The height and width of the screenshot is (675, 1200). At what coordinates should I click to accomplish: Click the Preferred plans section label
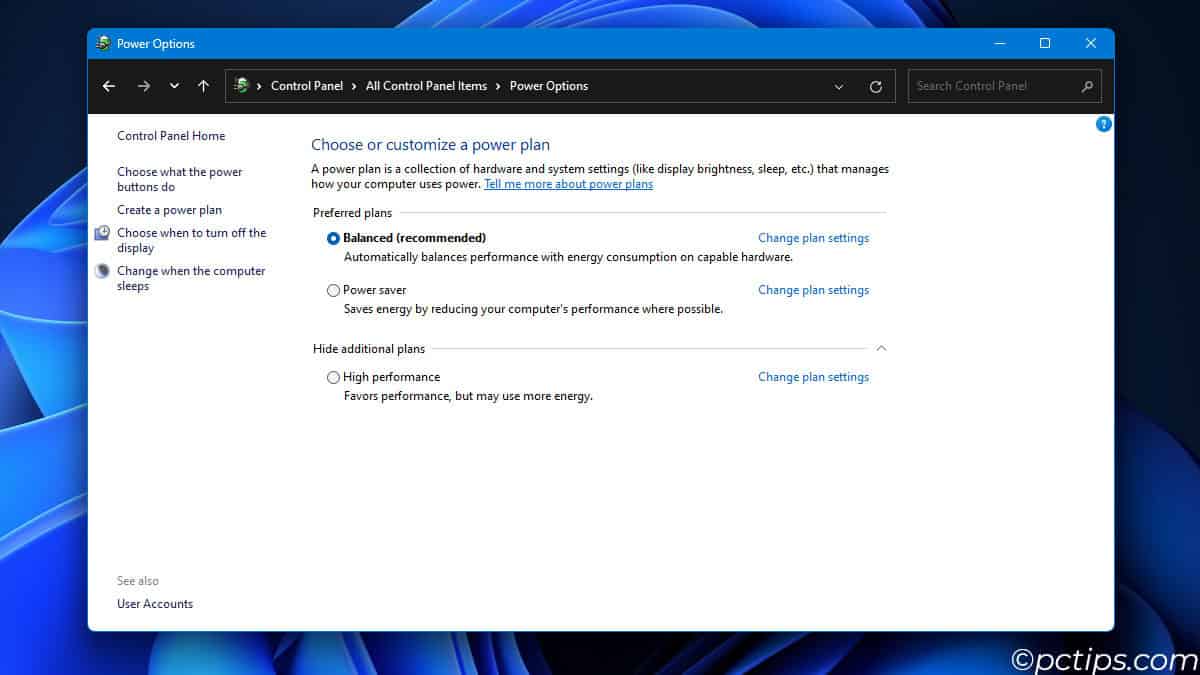coord(352,213)
